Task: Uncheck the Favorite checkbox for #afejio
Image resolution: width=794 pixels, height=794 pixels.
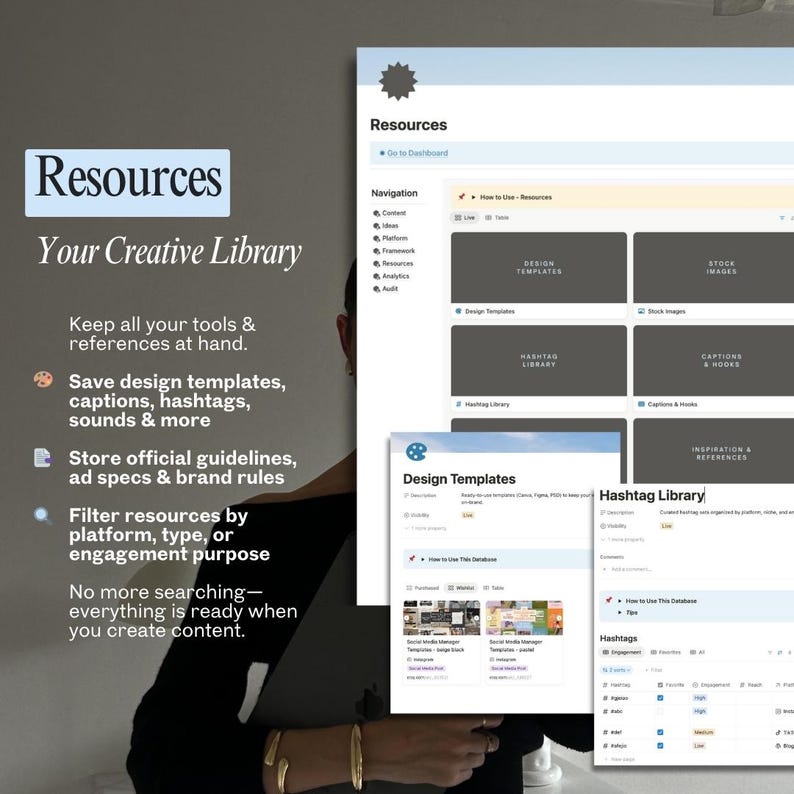Action: click(x=660, y=745)
